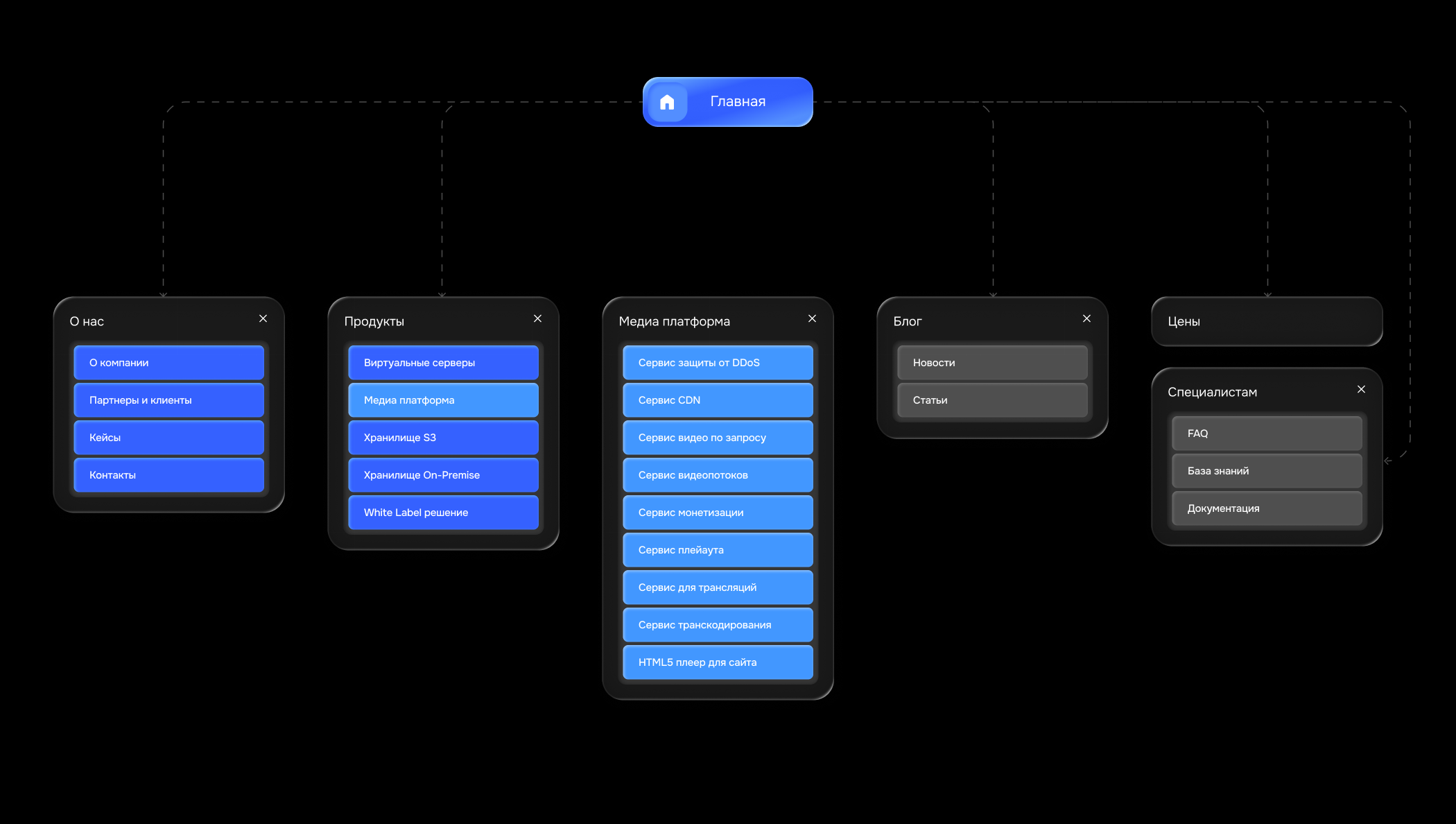Image resolution: width=1456 pixels, height=824 pixels.
Task: Open the Новости blog item
Action: [992, 363]
